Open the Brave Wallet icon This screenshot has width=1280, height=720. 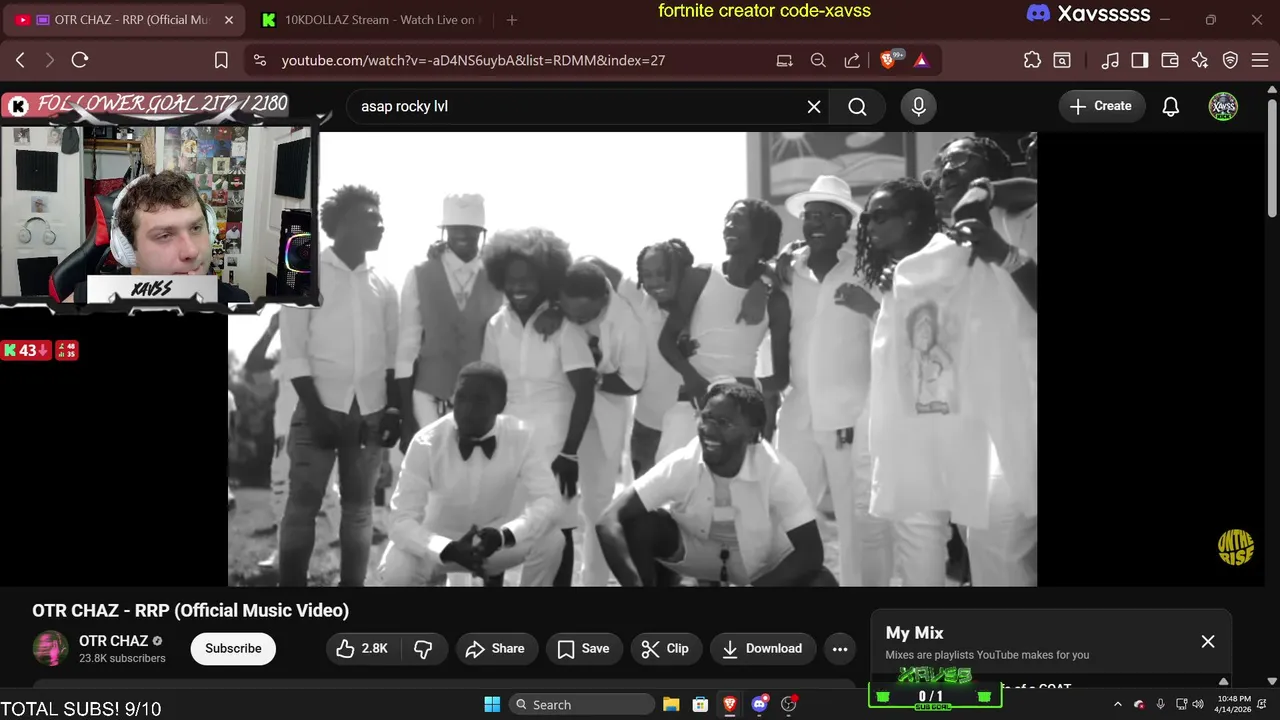(x=1170, y=60)
